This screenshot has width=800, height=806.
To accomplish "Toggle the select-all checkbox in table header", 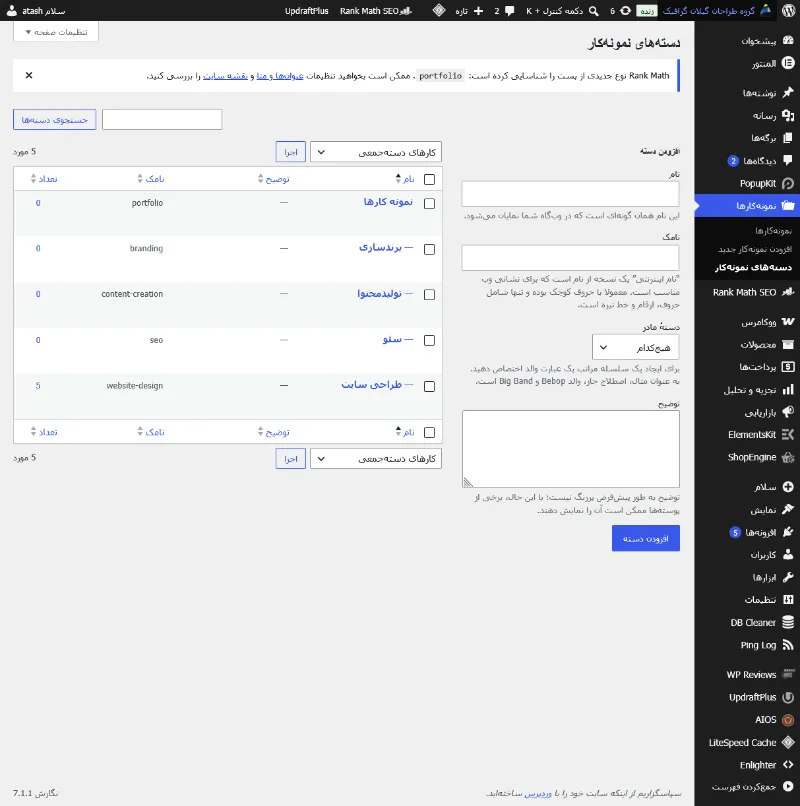I will tap(429, 179).
